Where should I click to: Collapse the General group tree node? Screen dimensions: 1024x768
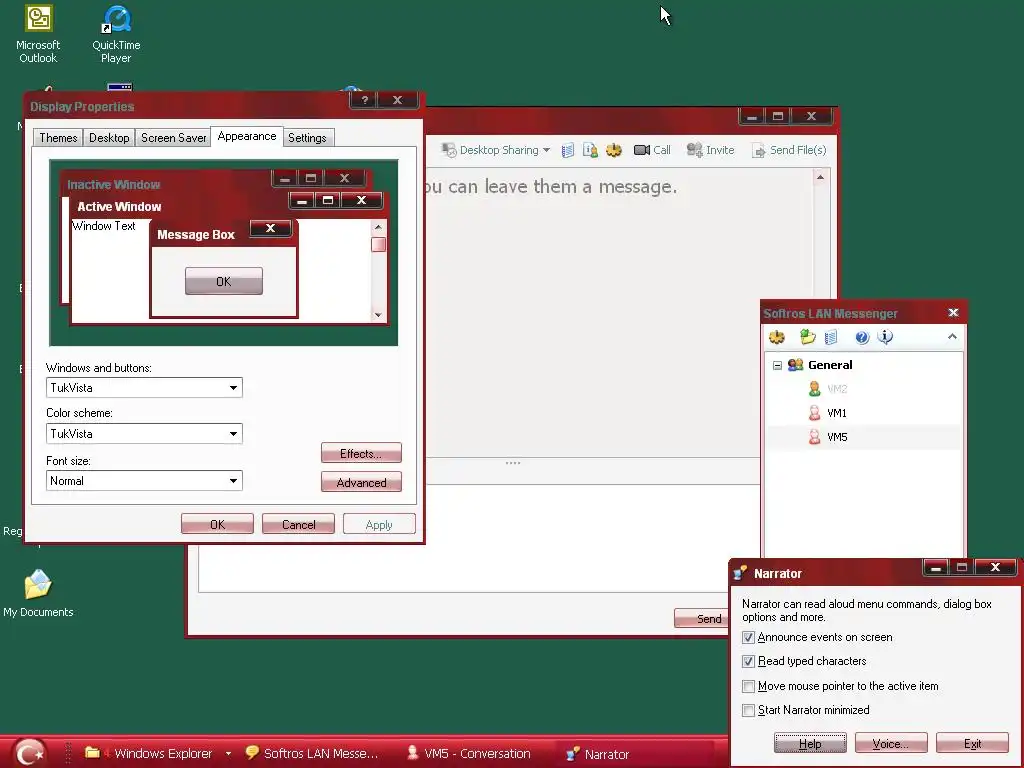777,365
